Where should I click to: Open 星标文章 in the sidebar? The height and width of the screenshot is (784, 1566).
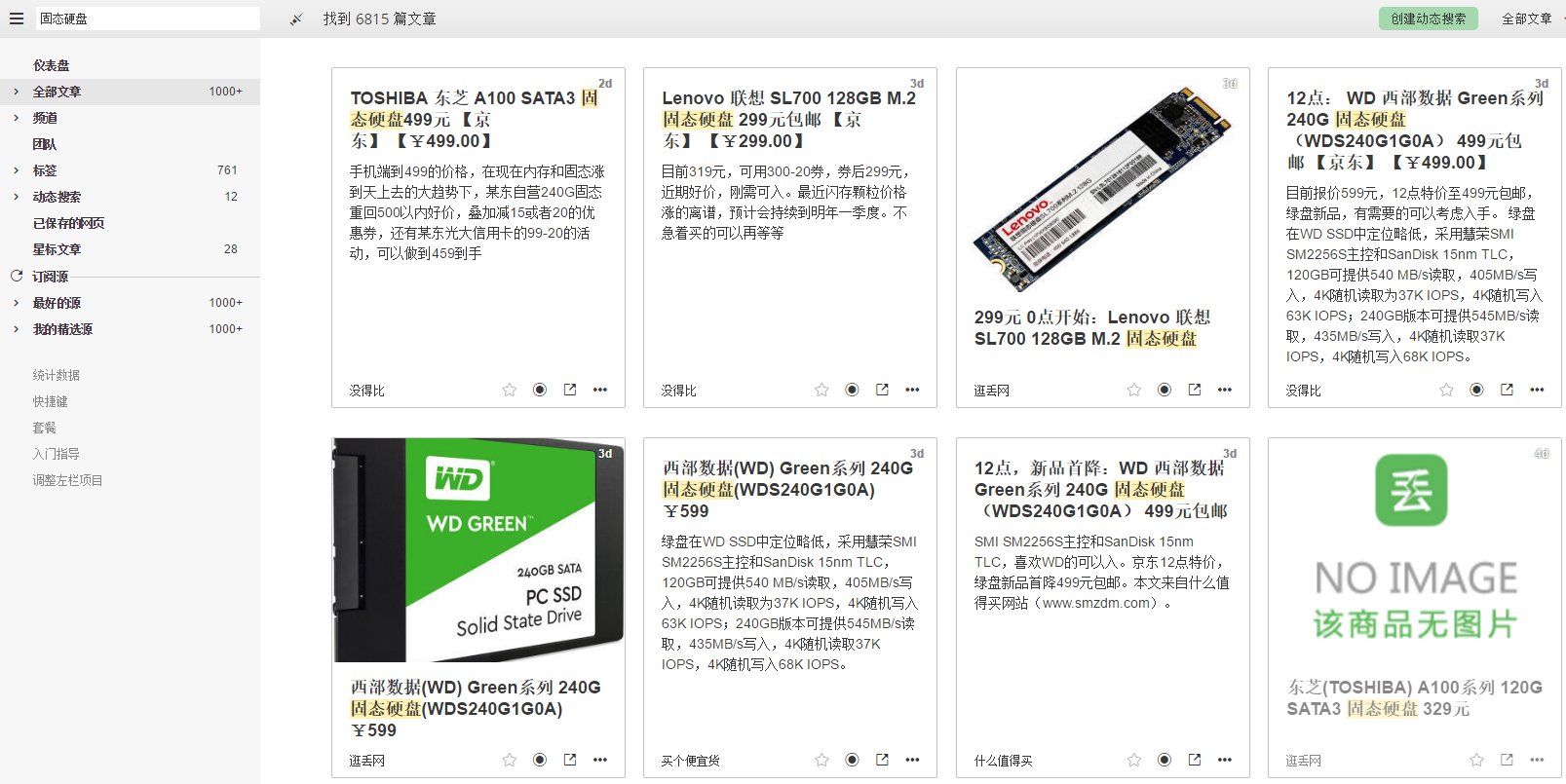coord(57,249)
